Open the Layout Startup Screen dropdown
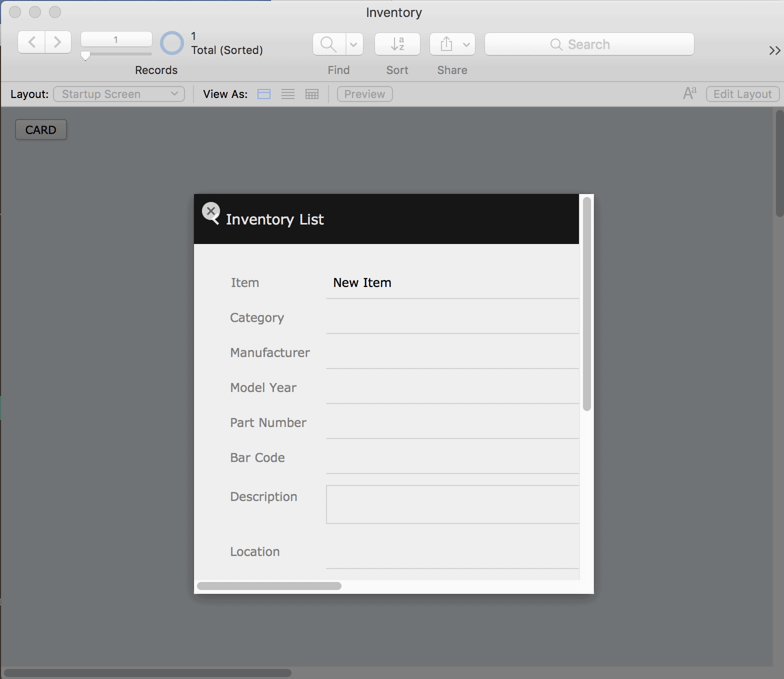The image size is (784, 679). click(x=119, y=94)
